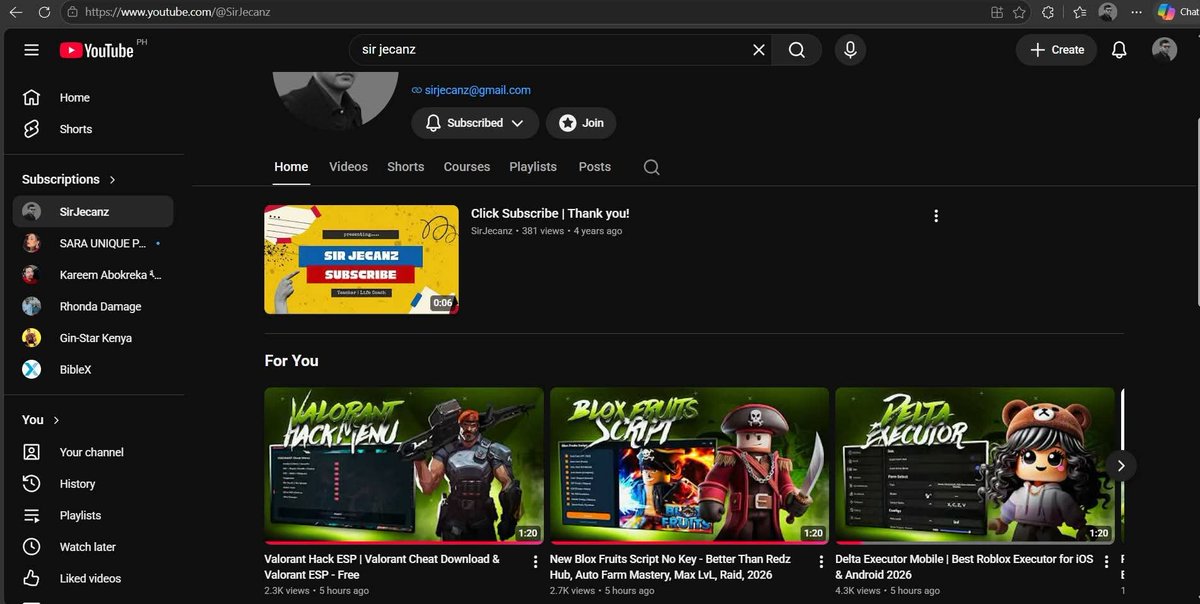Open the browser favorites list icon
Image resolution: width=1200 pixels, height=604 pixels.
click(1080, 12)
